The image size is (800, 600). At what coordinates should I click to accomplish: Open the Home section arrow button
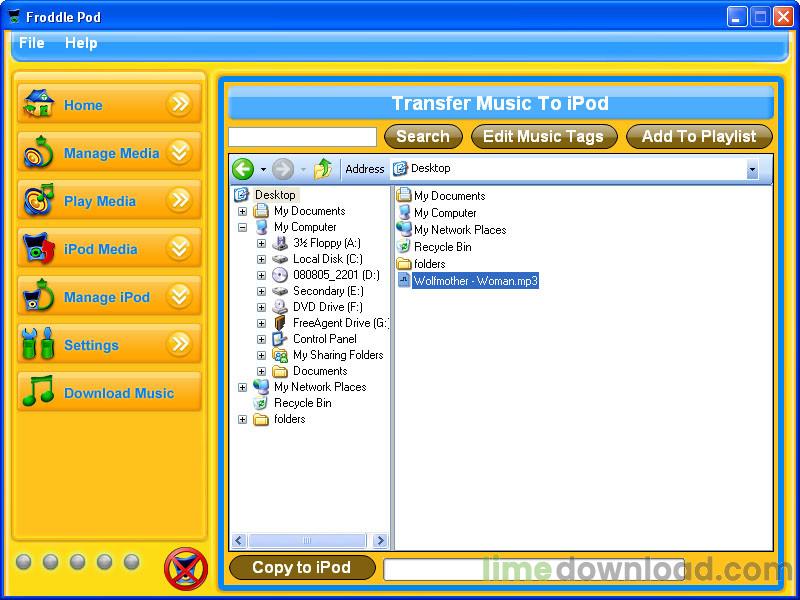tap(180, 104)
